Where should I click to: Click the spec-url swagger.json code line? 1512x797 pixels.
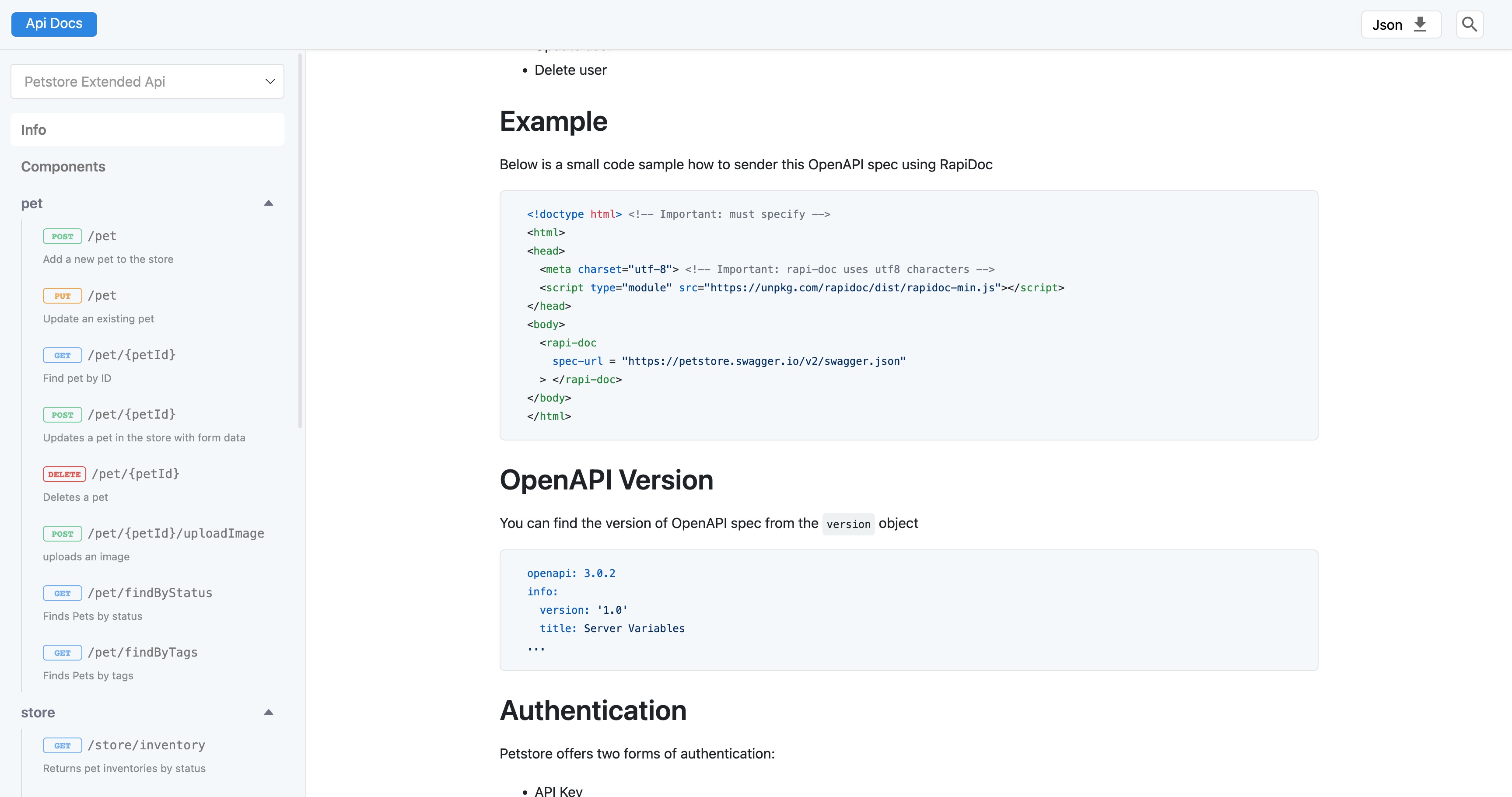728,361
